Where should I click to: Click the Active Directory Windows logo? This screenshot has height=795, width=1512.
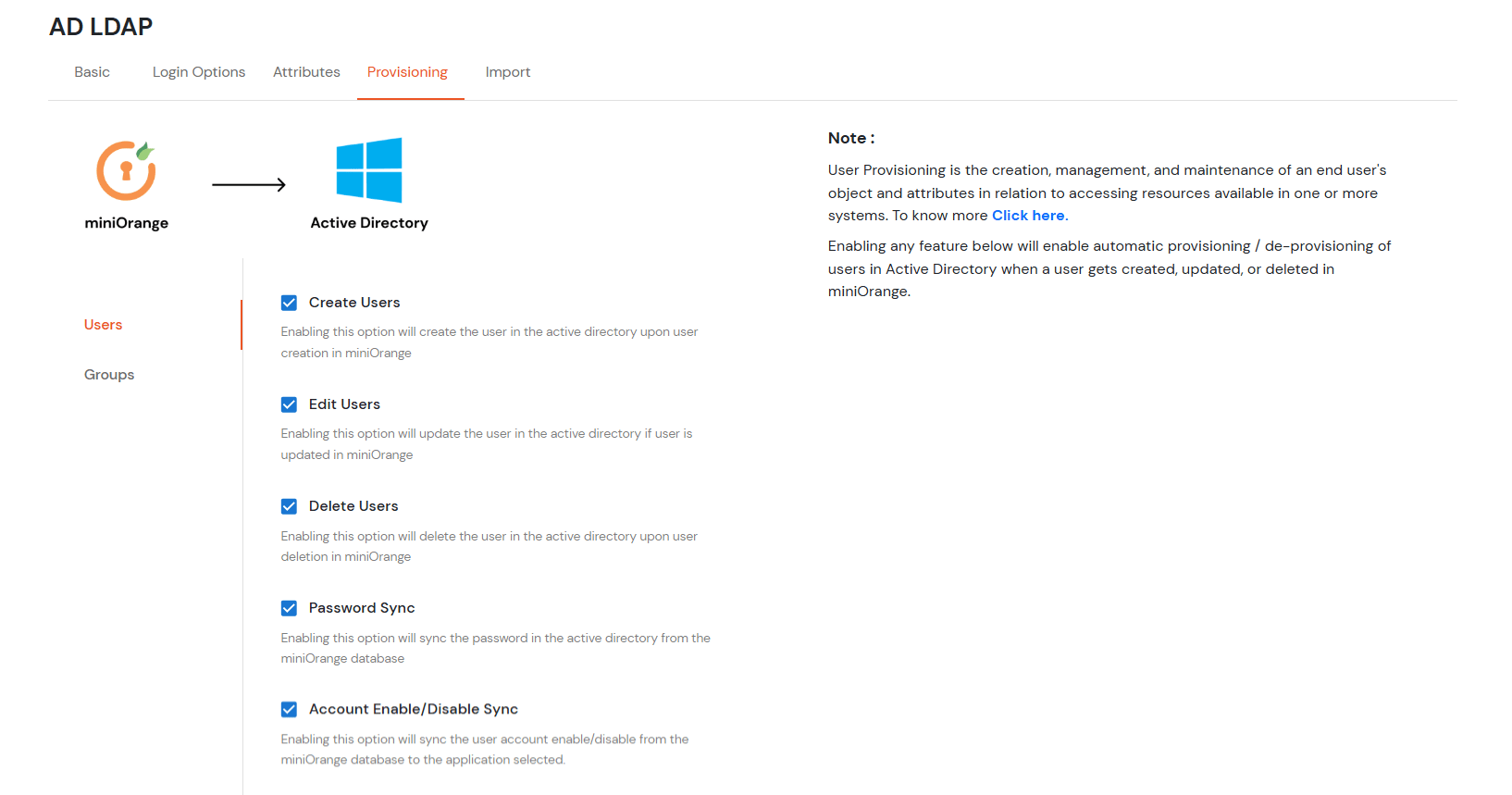tap(368, 170)
